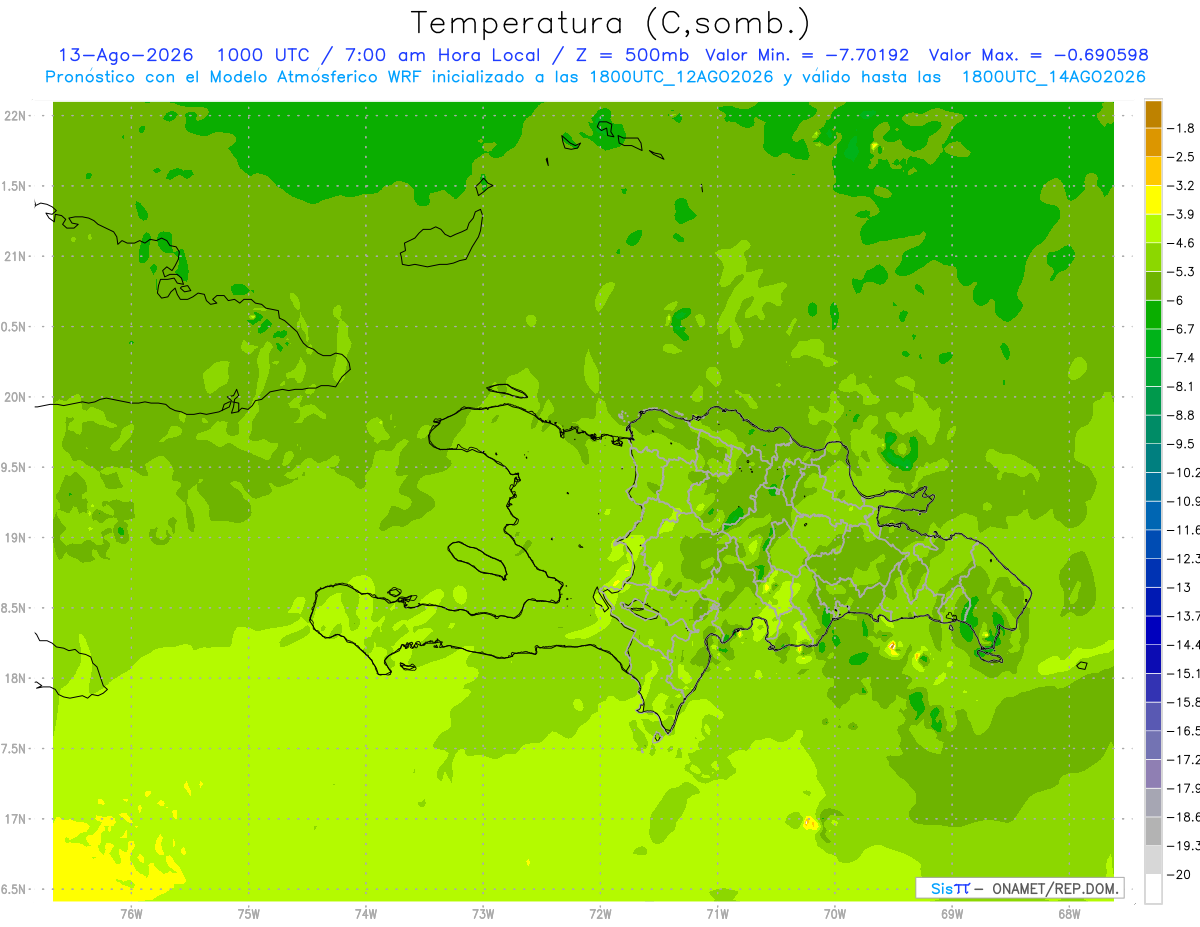Click the "68W" longitude label
1200x927 pixels.
[x=1069, y=913]
